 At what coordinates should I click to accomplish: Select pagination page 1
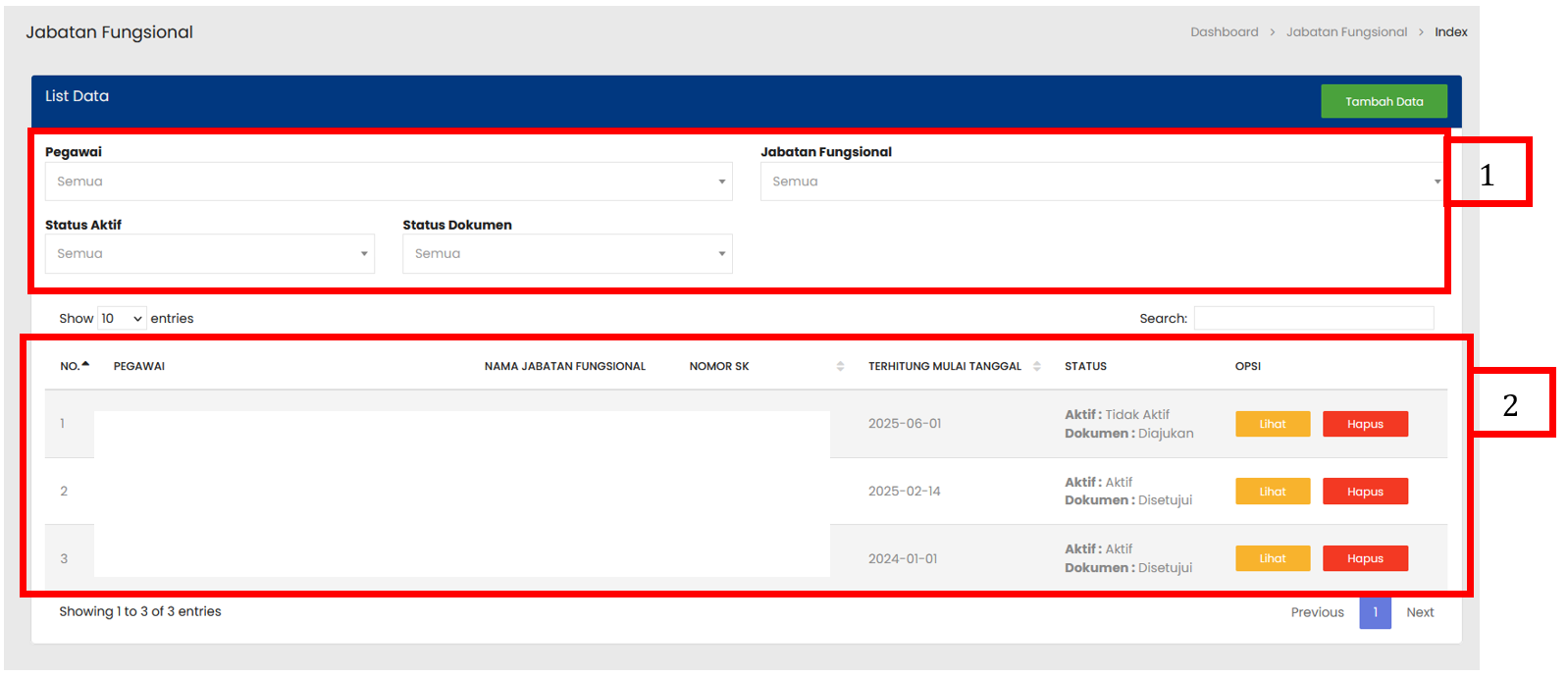coord(1375,612)
